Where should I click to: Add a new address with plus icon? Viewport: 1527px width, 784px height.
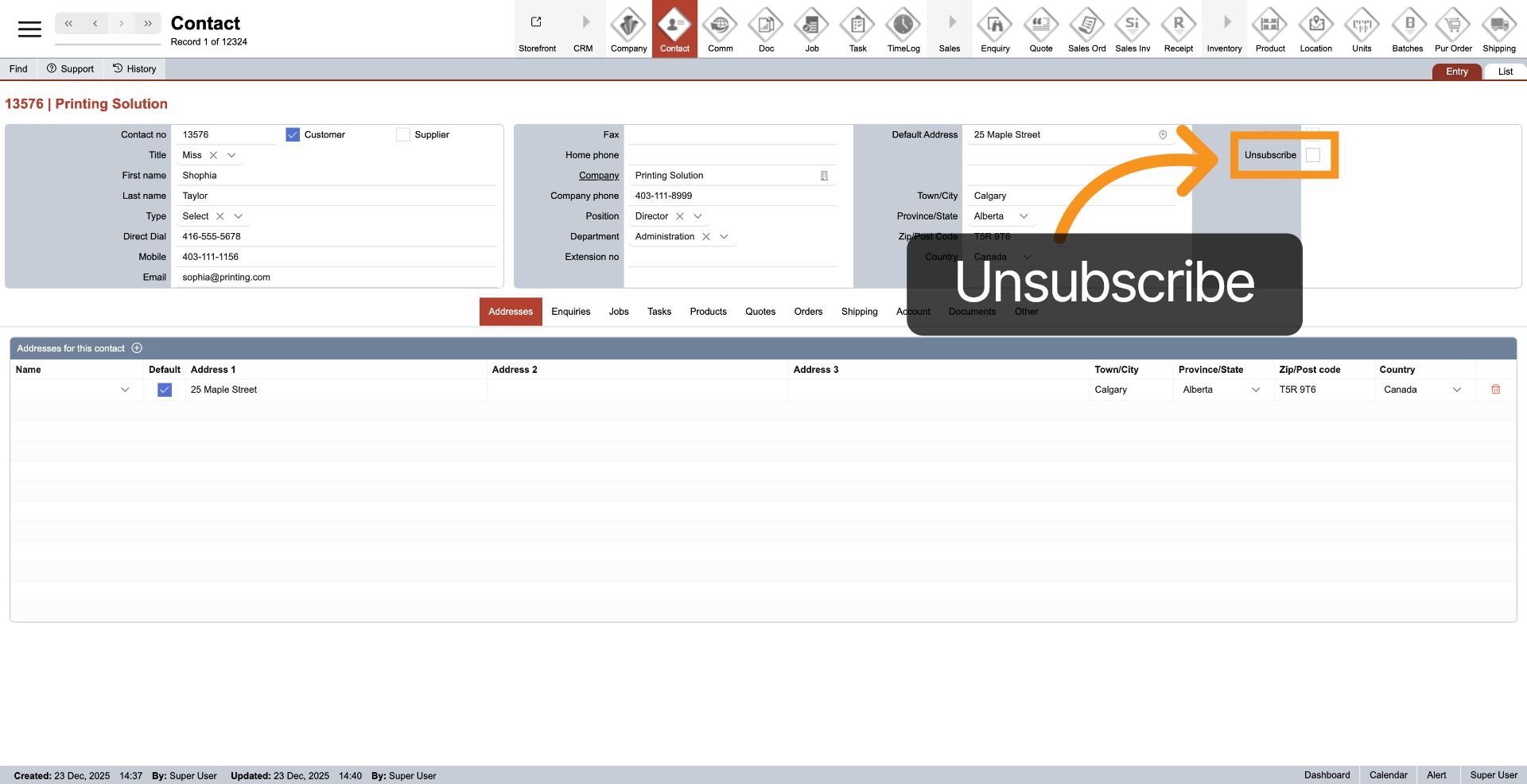pyautogui.click(x=137, y=348)
